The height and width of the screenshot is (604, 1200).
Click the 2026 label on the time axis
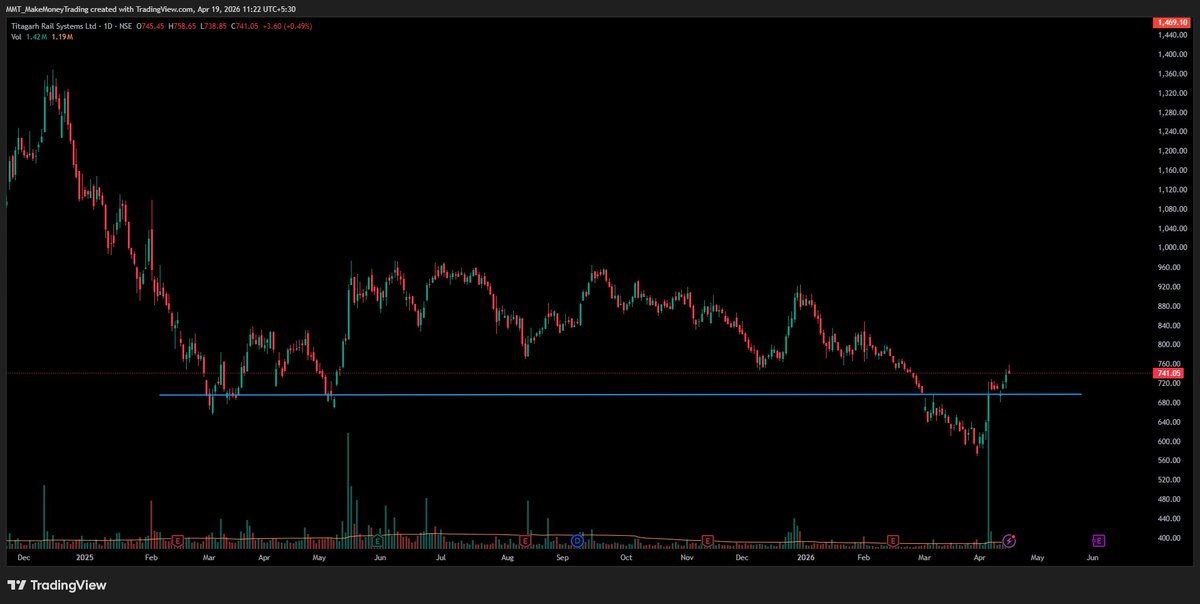click(806, 558)
